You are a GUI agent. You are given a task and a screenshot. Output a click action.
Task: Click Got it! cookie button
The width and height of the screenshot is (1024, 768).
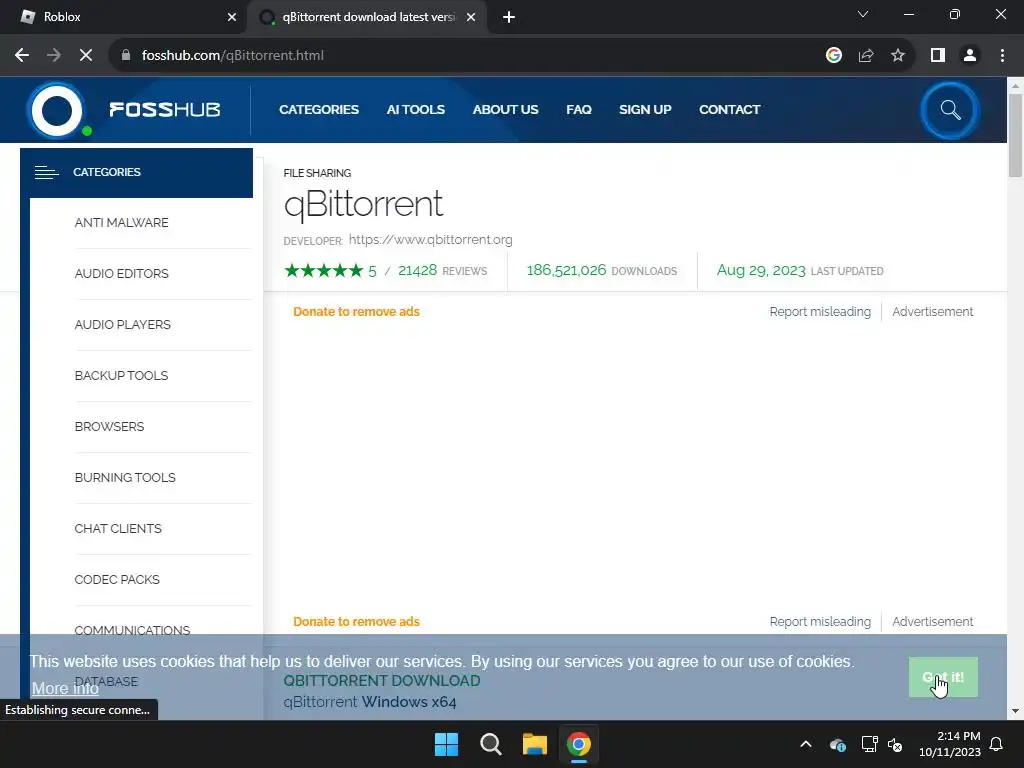(x=943, y=677)
